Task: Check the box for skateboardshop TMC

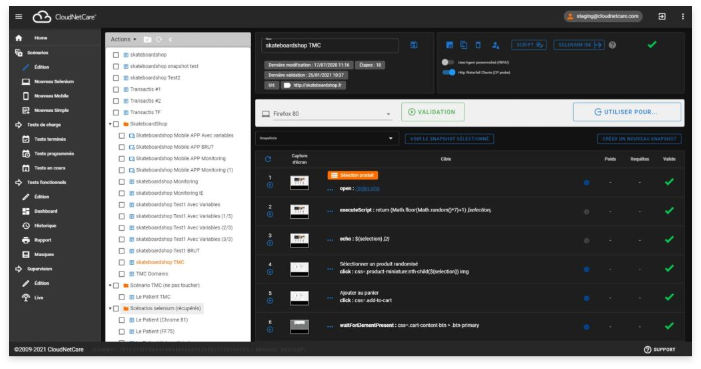Action: pos(122,262)
